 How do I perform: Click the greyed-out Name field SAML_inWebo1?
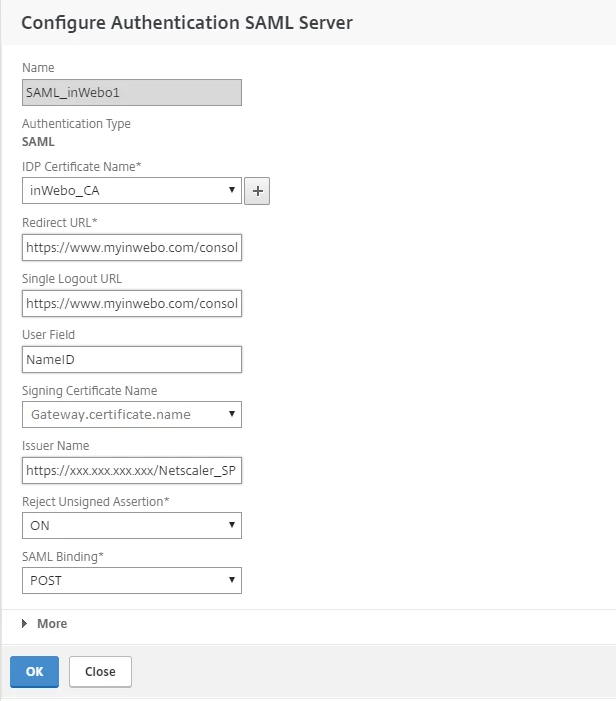point(131,92)
